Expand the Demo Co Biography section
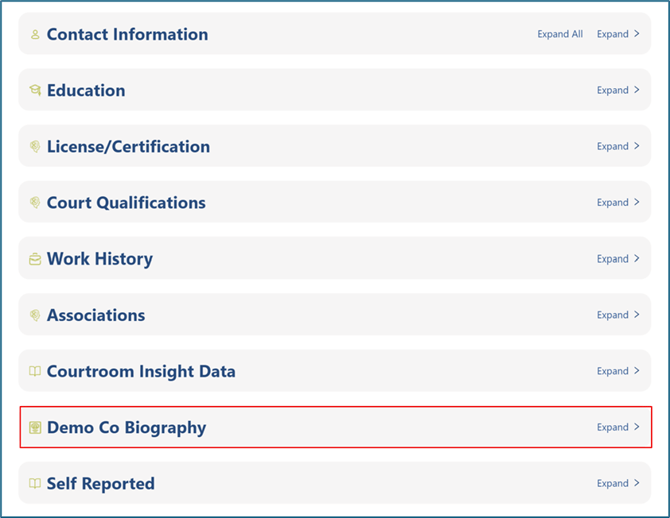670x518 pixels. click(618, 427)
